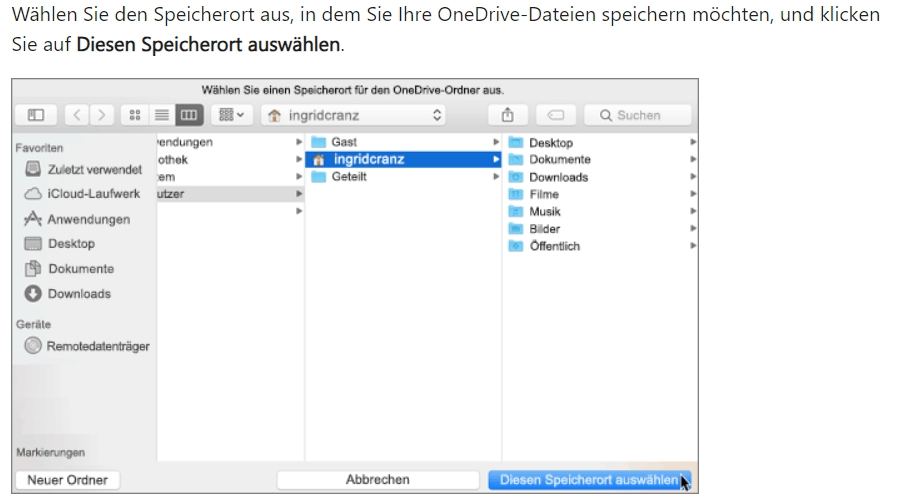Click the home icon in path popup
Image resolution: width=907 pixels, height=499 pixels.
click(x=275, y=116)
